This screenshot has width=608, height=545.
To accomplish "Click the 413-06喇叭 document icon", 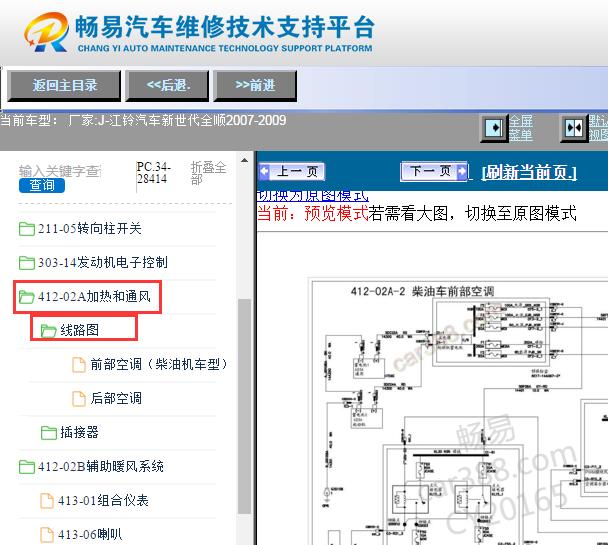I will point(47,535).
